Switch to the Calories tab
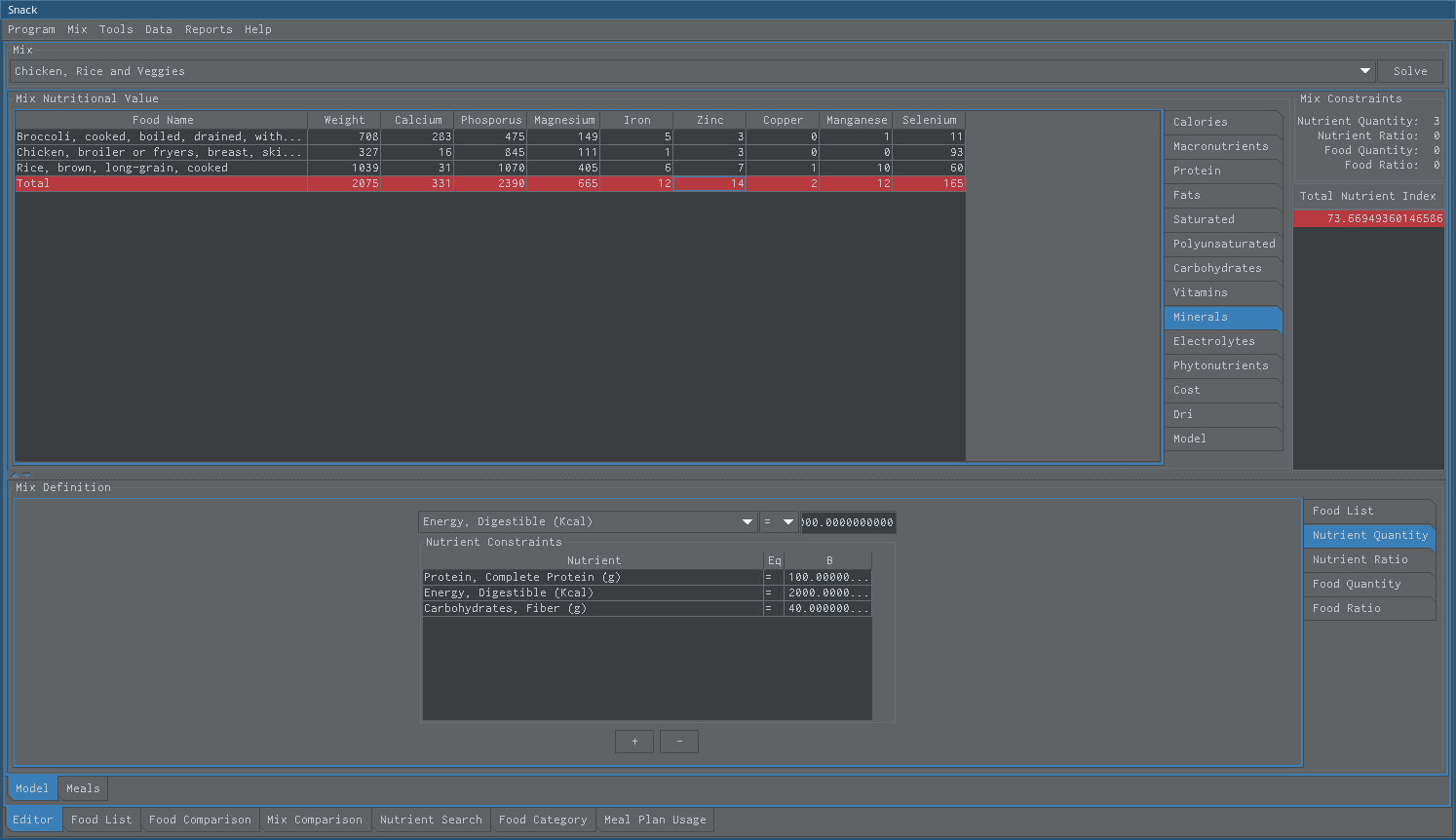Image resolution: width=1456 pixels, height=840 pixels. [1223, 122]
